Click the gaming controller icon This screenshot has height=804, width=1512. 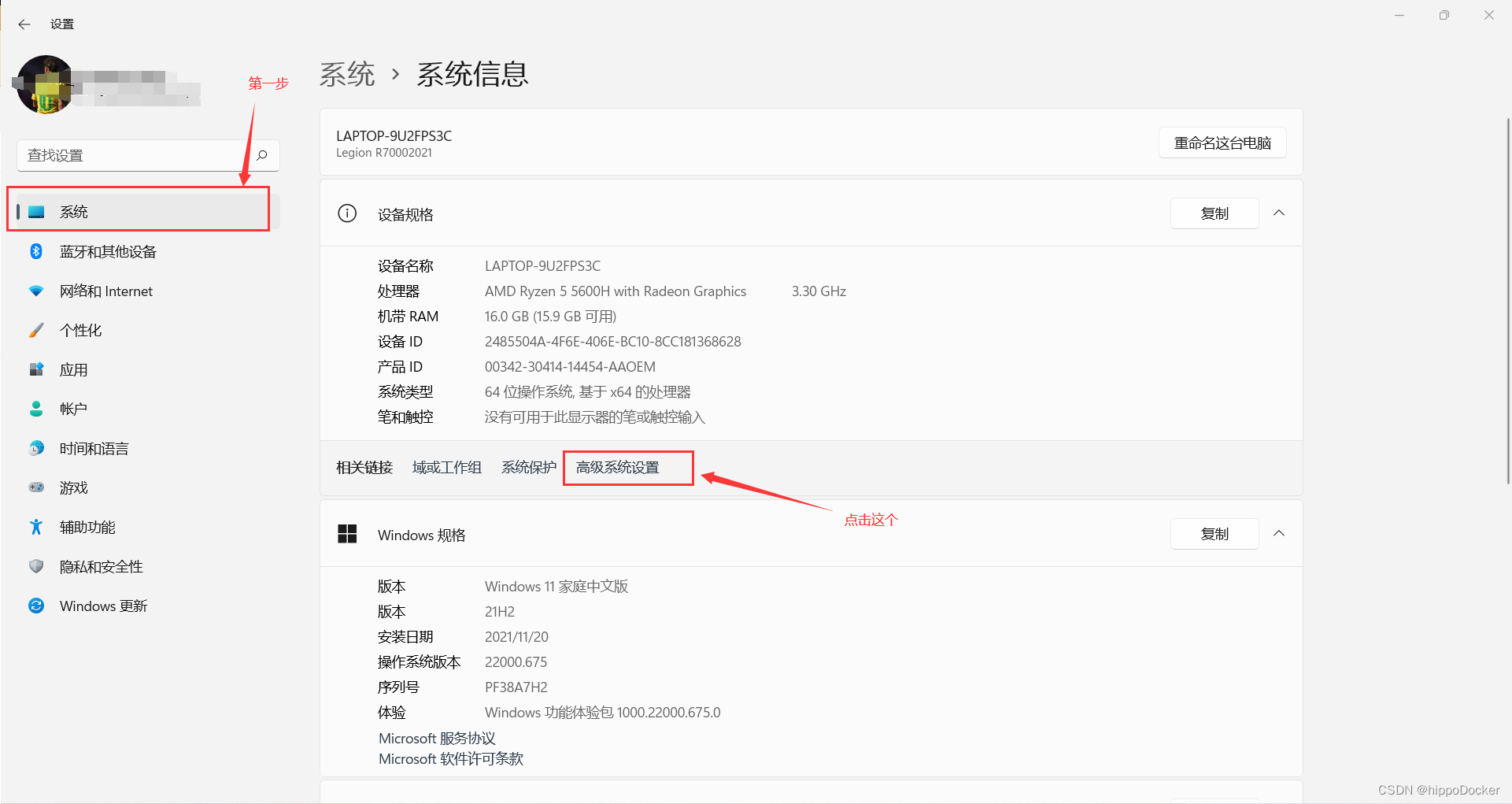pos(36,487)
